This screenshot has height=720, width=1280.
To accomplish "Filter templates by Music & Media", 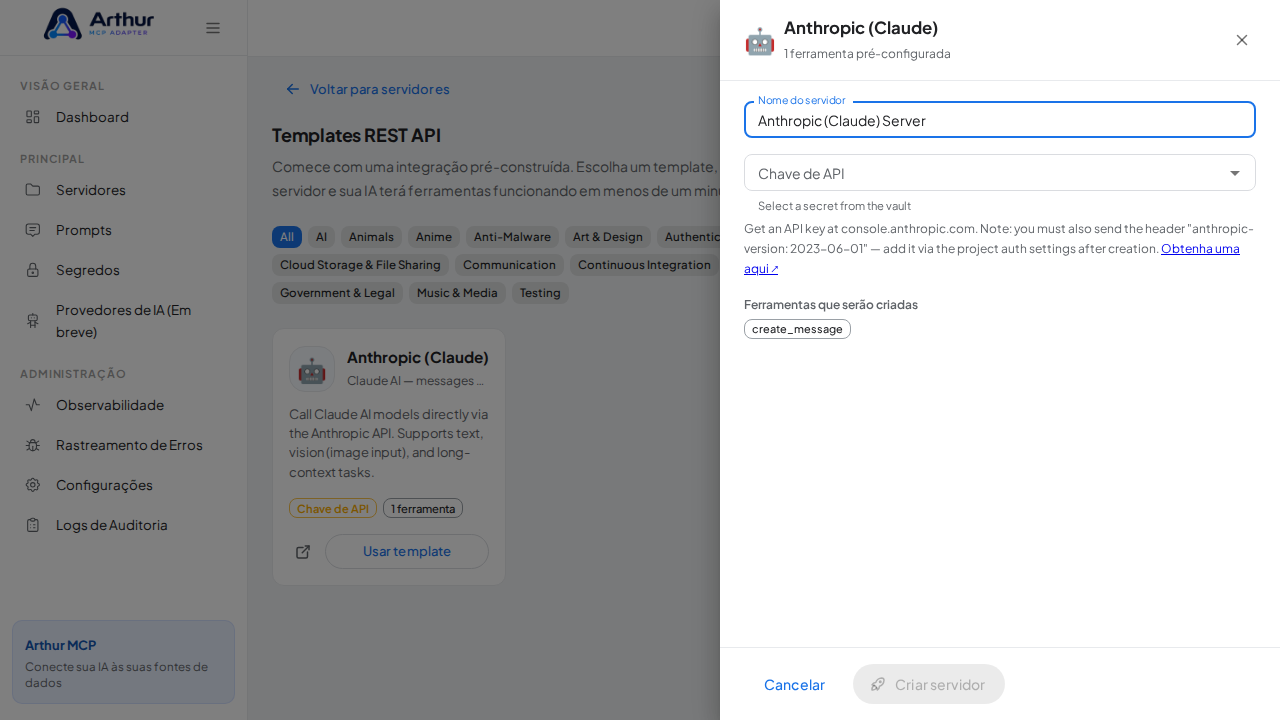I will [457, 293].
